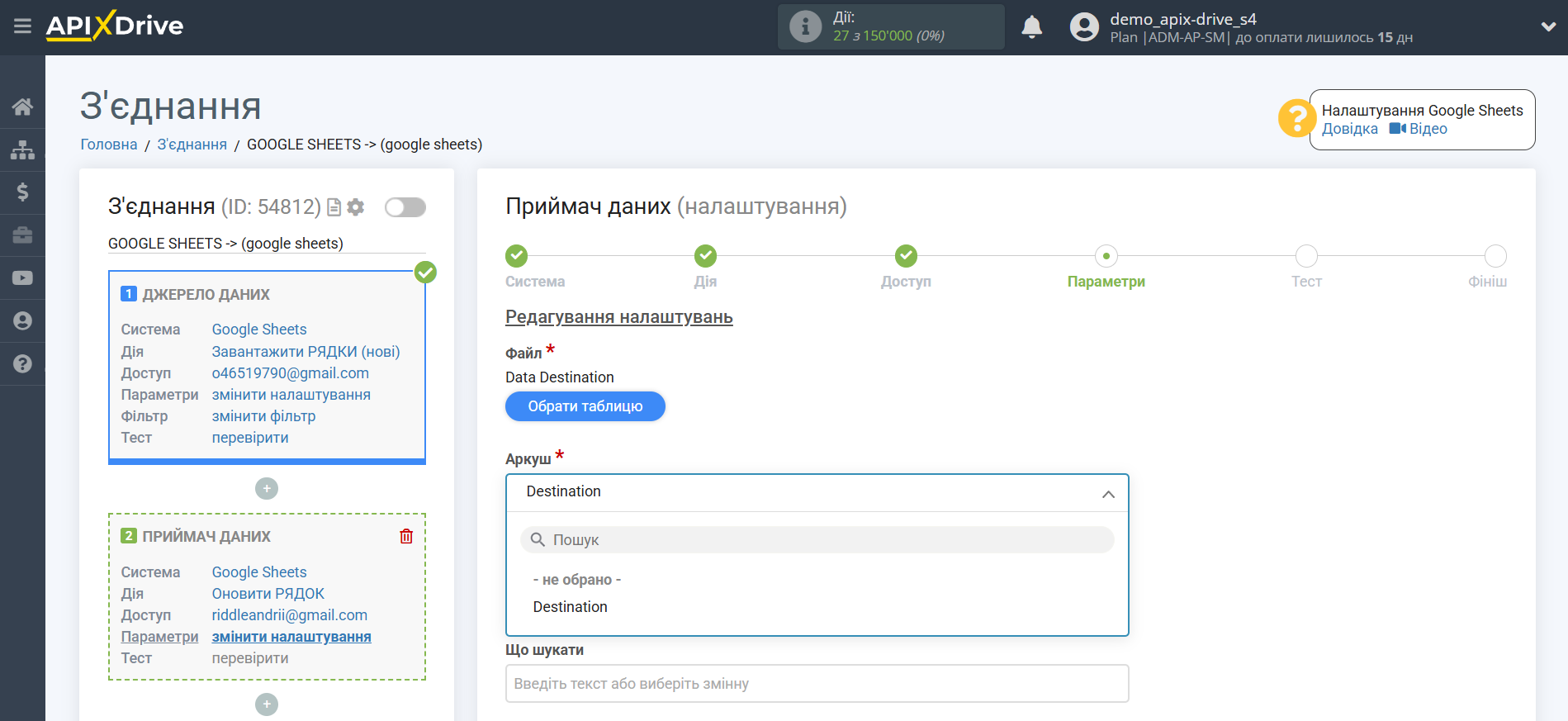Go to З'єднання breadcrumb
This screenshot has height=721, width=1568.
[192, 145]
